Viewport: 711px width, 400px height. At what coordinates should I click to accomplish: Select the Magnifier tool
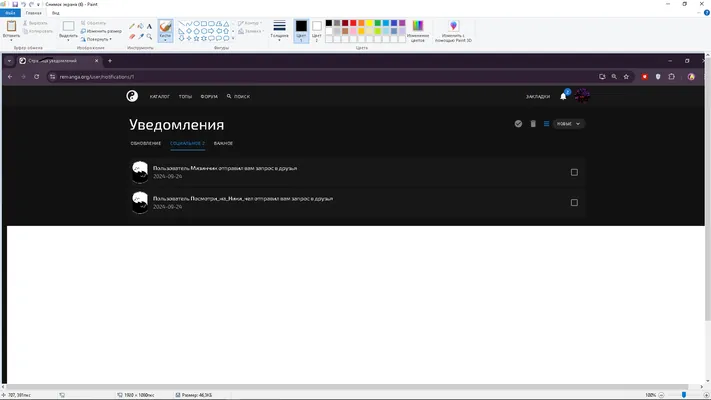149,36
